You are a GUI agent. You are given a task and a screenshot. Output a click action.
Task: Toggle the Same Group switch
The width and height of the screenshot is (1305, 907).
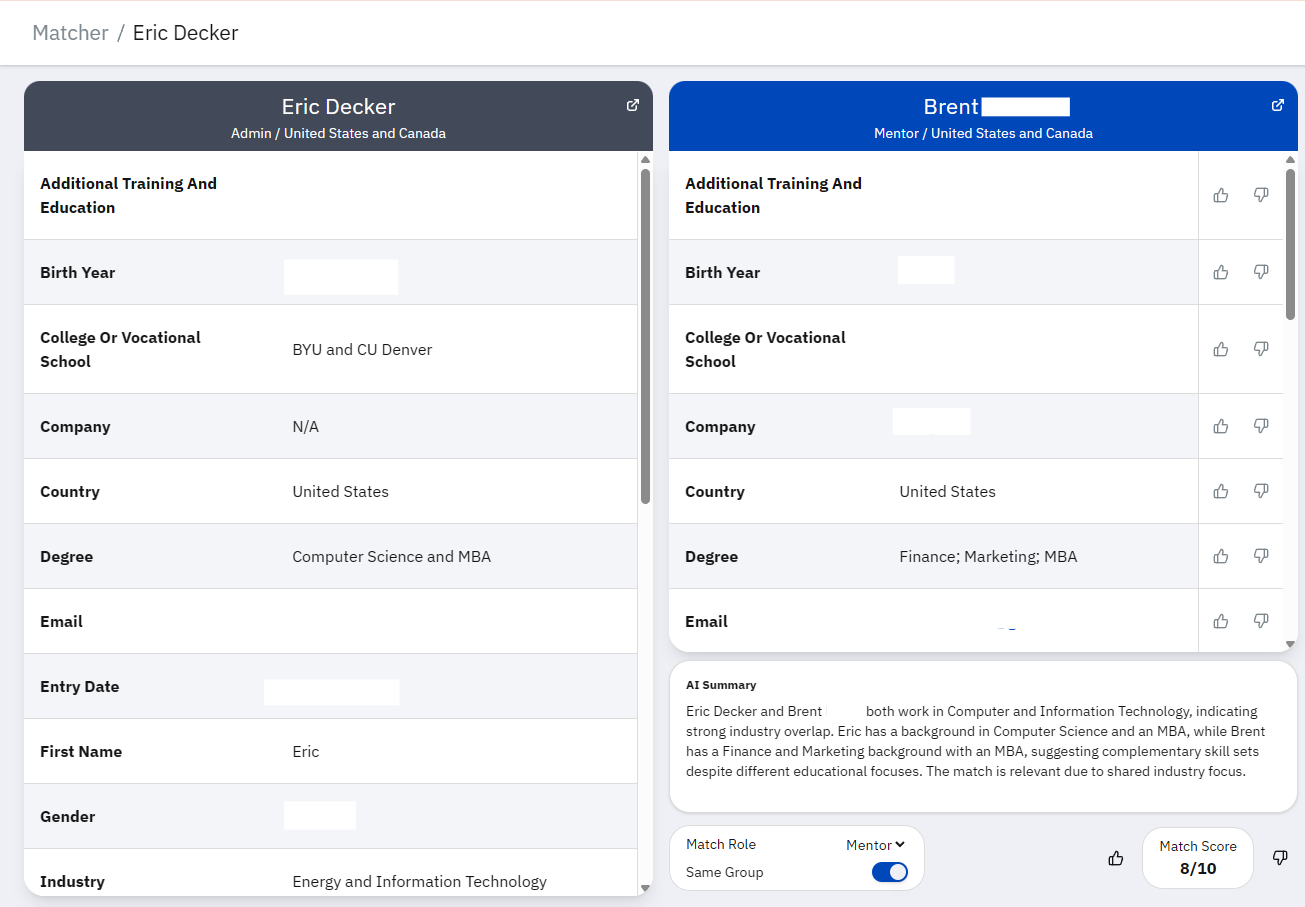pyautogui.click(x=889, y=872)
